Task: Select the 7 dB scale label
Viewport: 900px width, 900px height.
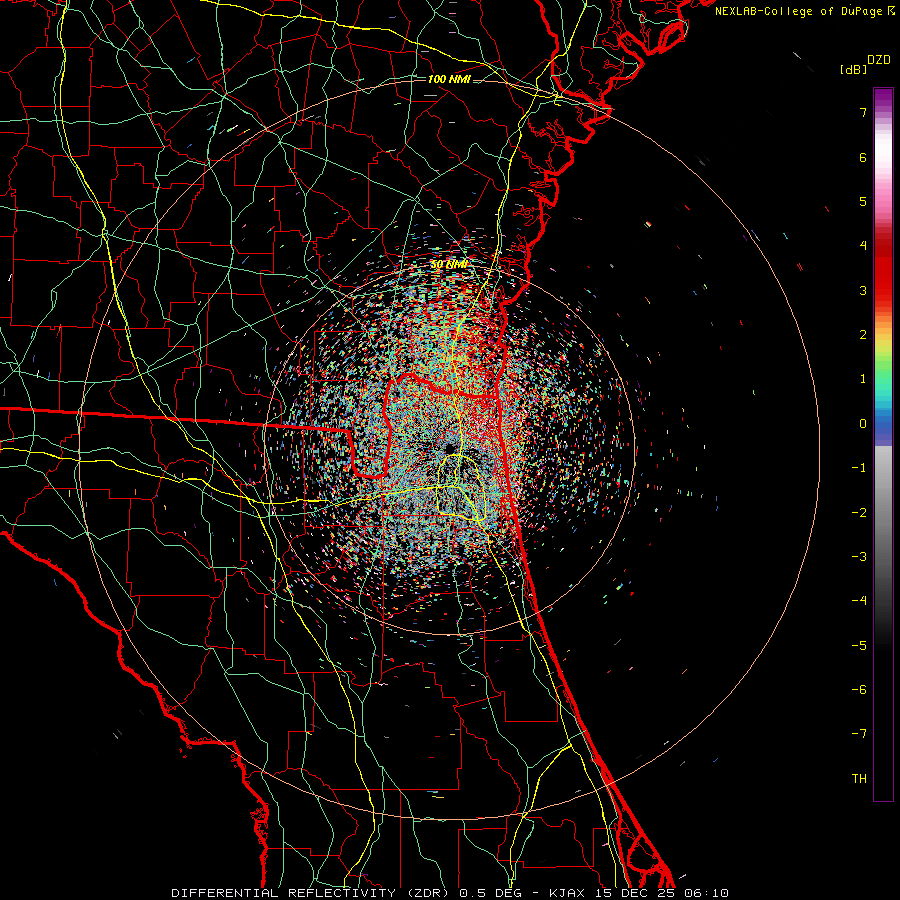Action: tap(863, 112)
